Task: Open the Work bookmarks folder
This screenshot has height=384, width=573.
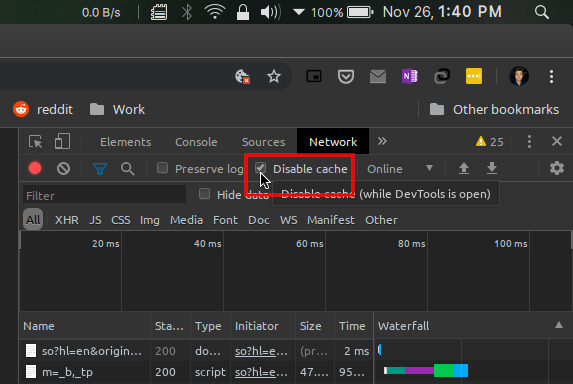Action: (117, 109)
